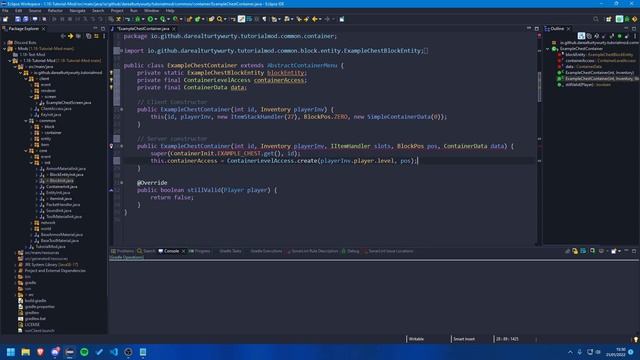Expand the folded import statements
Screen dimensions: 640x360
click(122, 51)
